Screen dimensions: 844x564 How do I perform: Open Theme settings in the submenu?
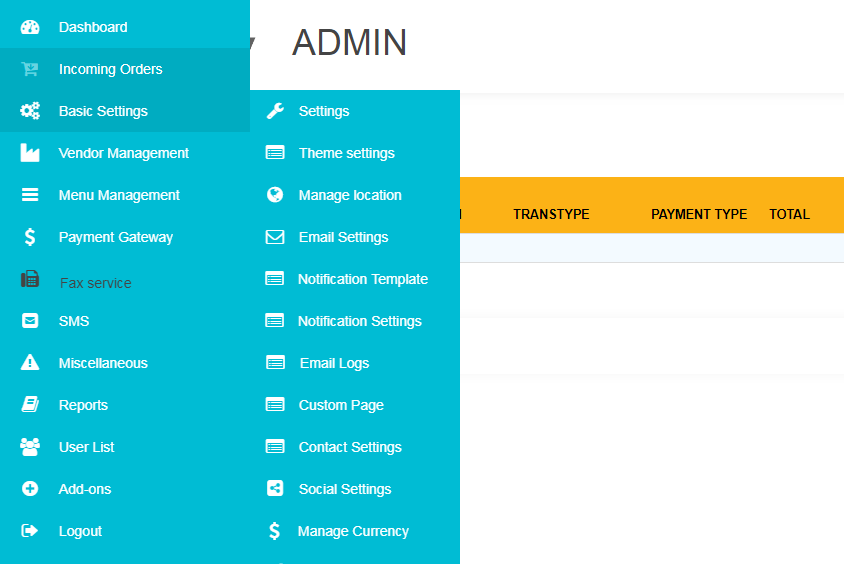(346, 153)
